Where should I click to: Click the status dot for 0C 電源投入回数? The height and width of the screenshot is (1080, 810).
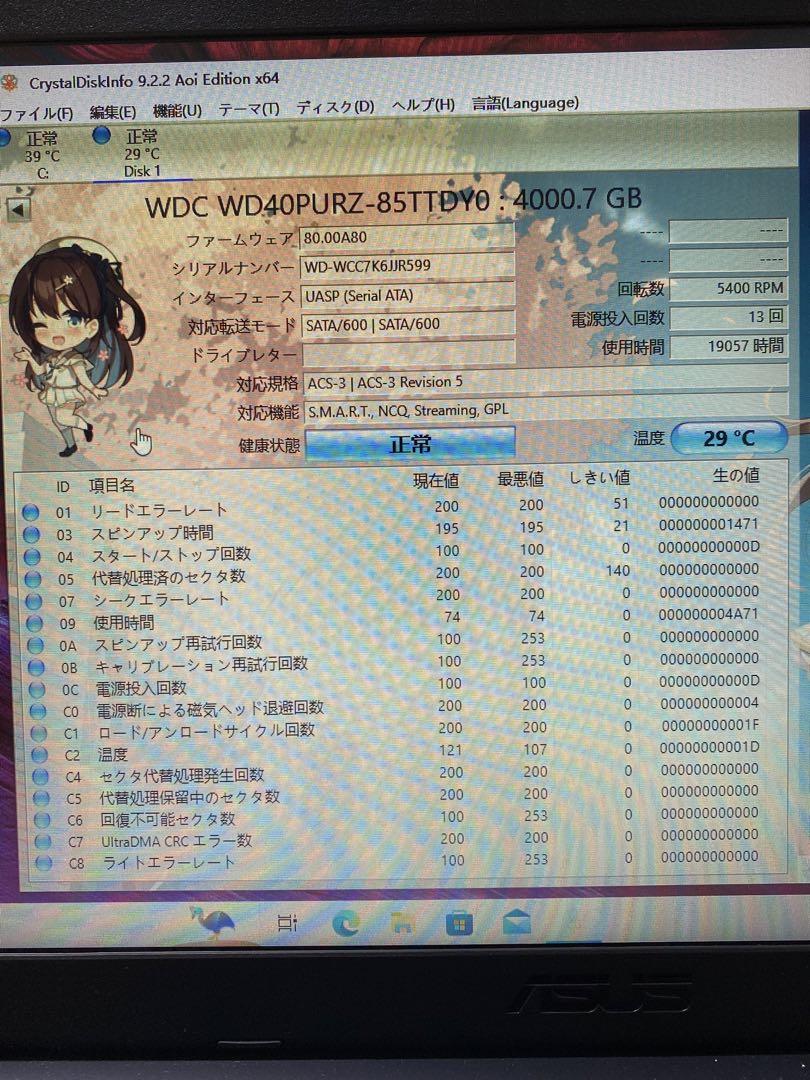click(37, 689)
